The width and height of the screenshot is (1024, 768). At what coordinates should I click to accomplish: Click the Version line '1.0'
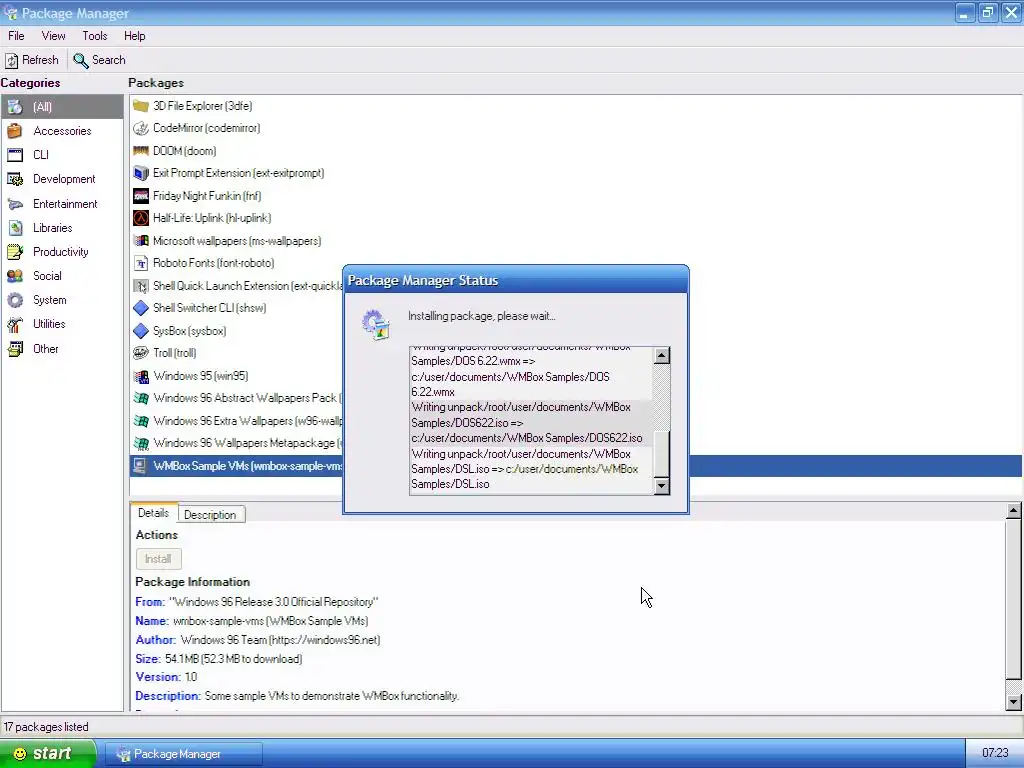pyautogui.click(x=166, y=677)
